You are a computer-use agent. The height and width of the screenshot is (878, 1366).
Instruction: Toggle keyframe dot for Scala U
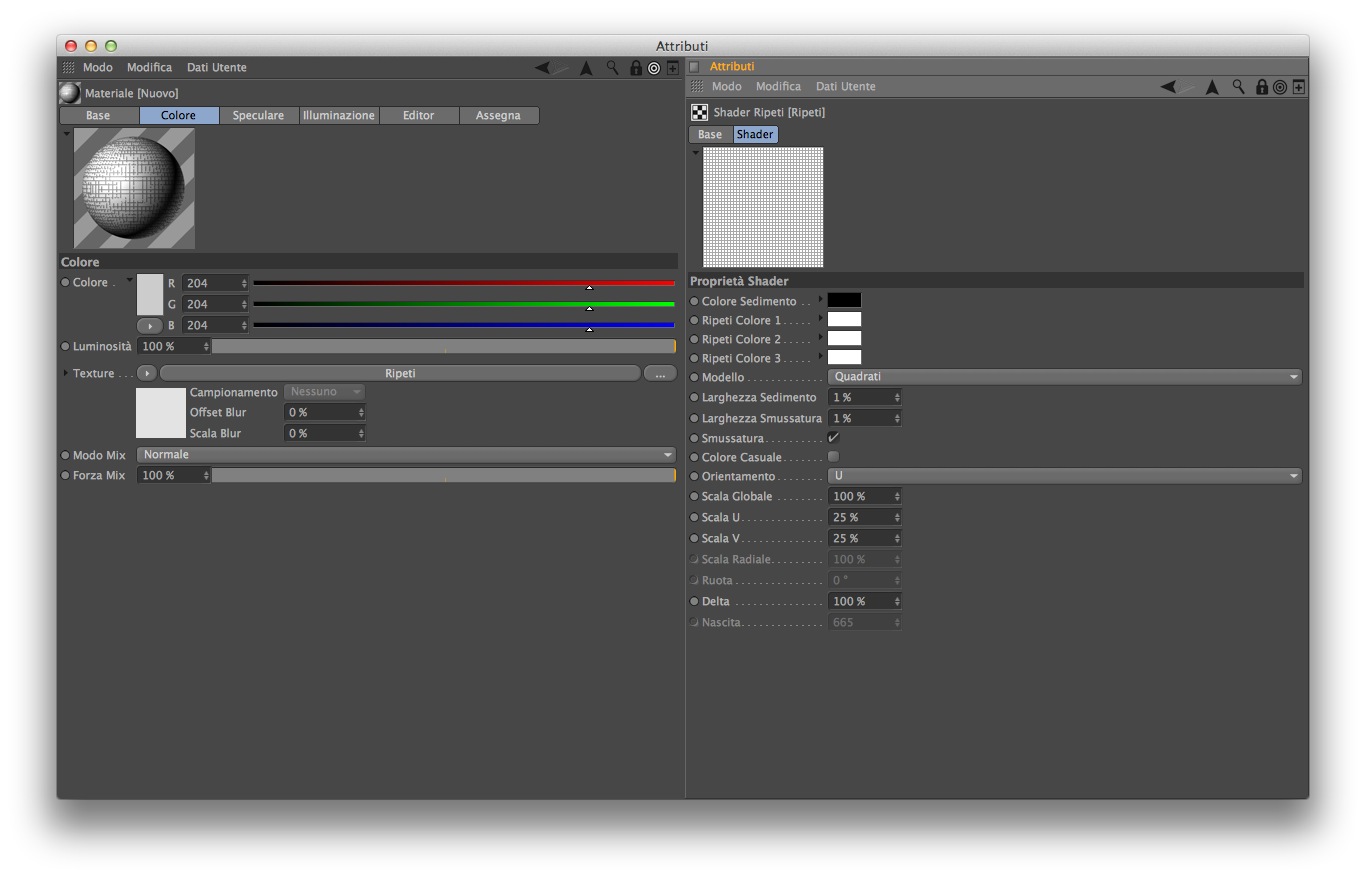click(x=695, y=518)
